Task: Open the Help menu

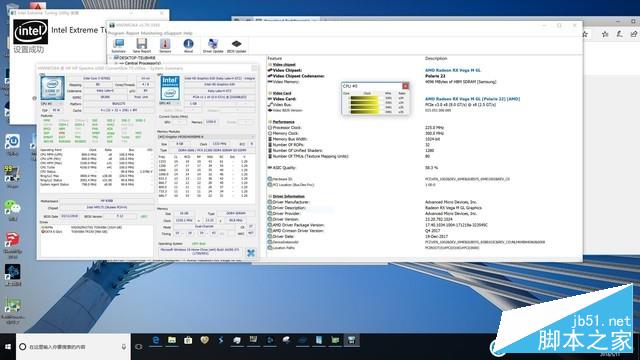Action: 187,33
